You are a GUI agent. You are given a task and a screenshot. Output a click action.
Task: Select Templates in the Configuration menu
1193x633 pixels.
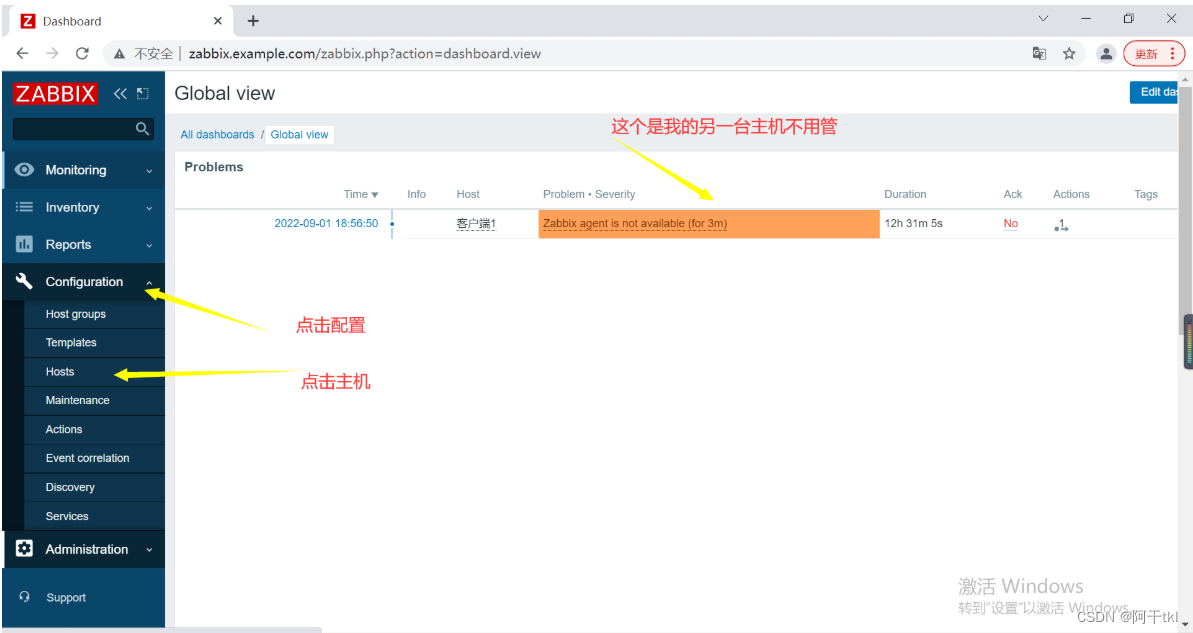[70, 342]
